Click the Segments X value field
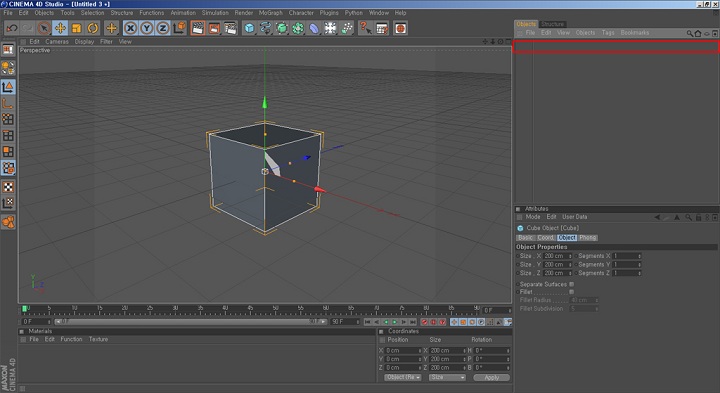 [x=627, y=256]
